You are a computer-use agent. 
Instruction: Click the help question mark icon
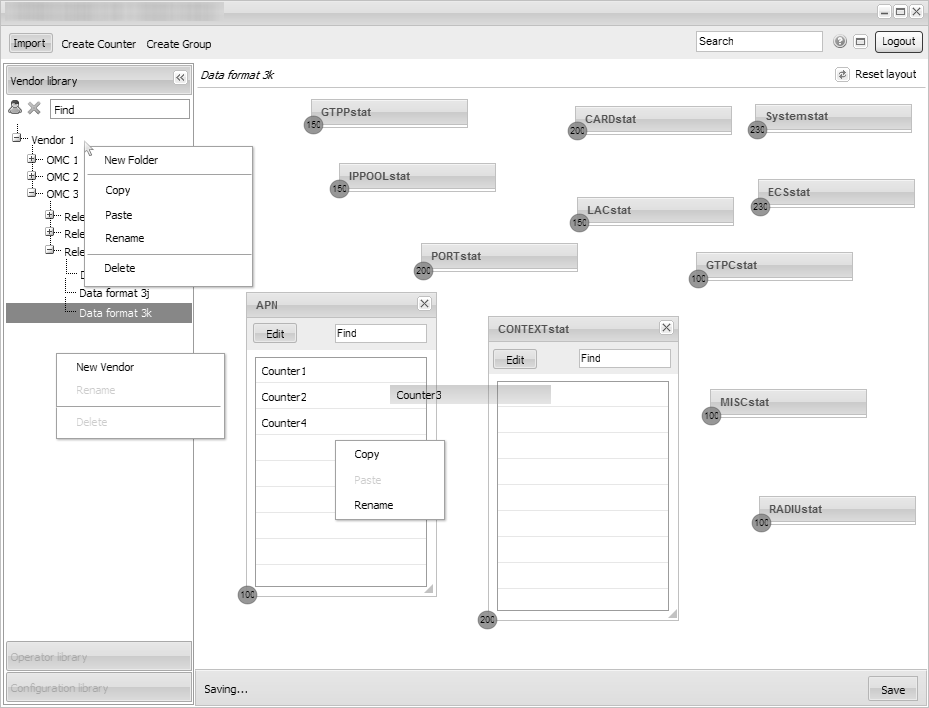tap(840, 42)
